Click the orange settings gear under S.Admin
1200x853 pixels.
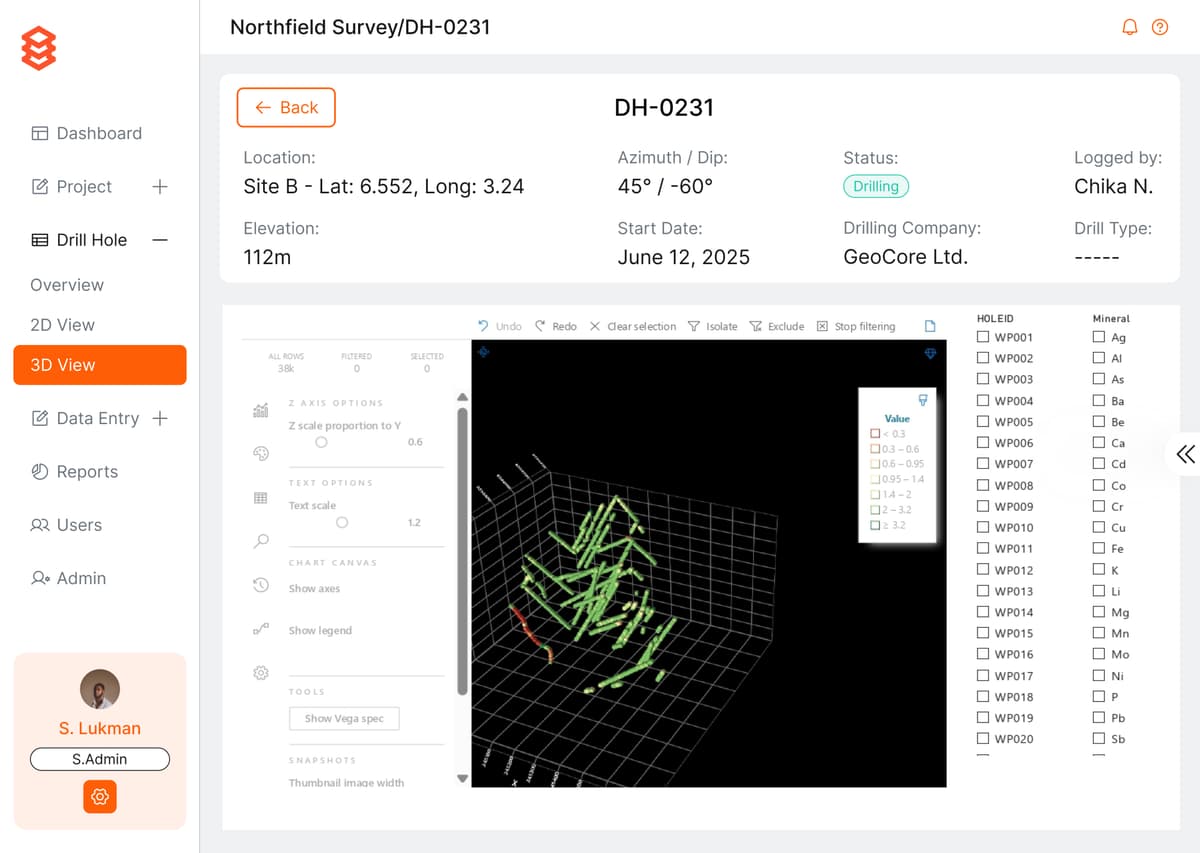99,796
